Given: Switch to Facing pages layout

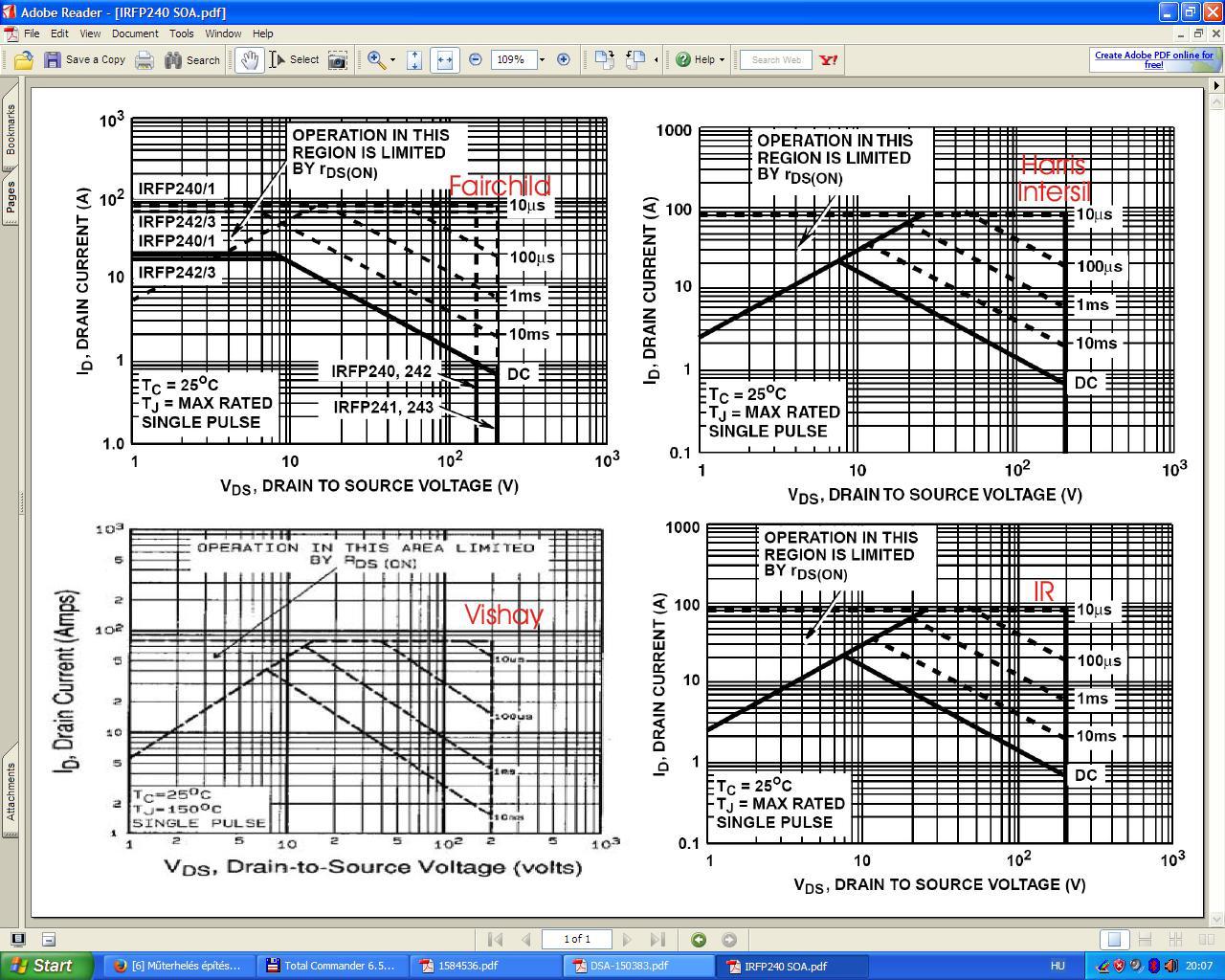Looking at the screenshot, I should (1207, 940).
